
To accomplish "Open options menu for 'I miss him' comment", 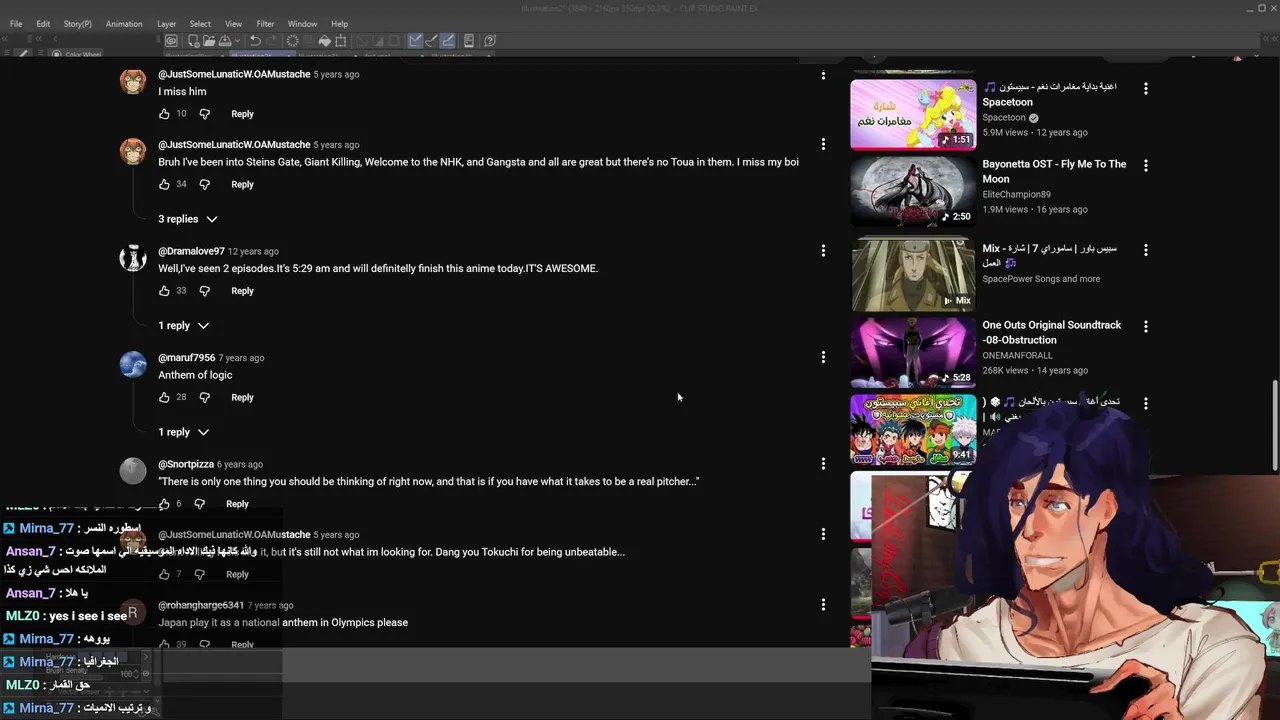I will 823,76.
